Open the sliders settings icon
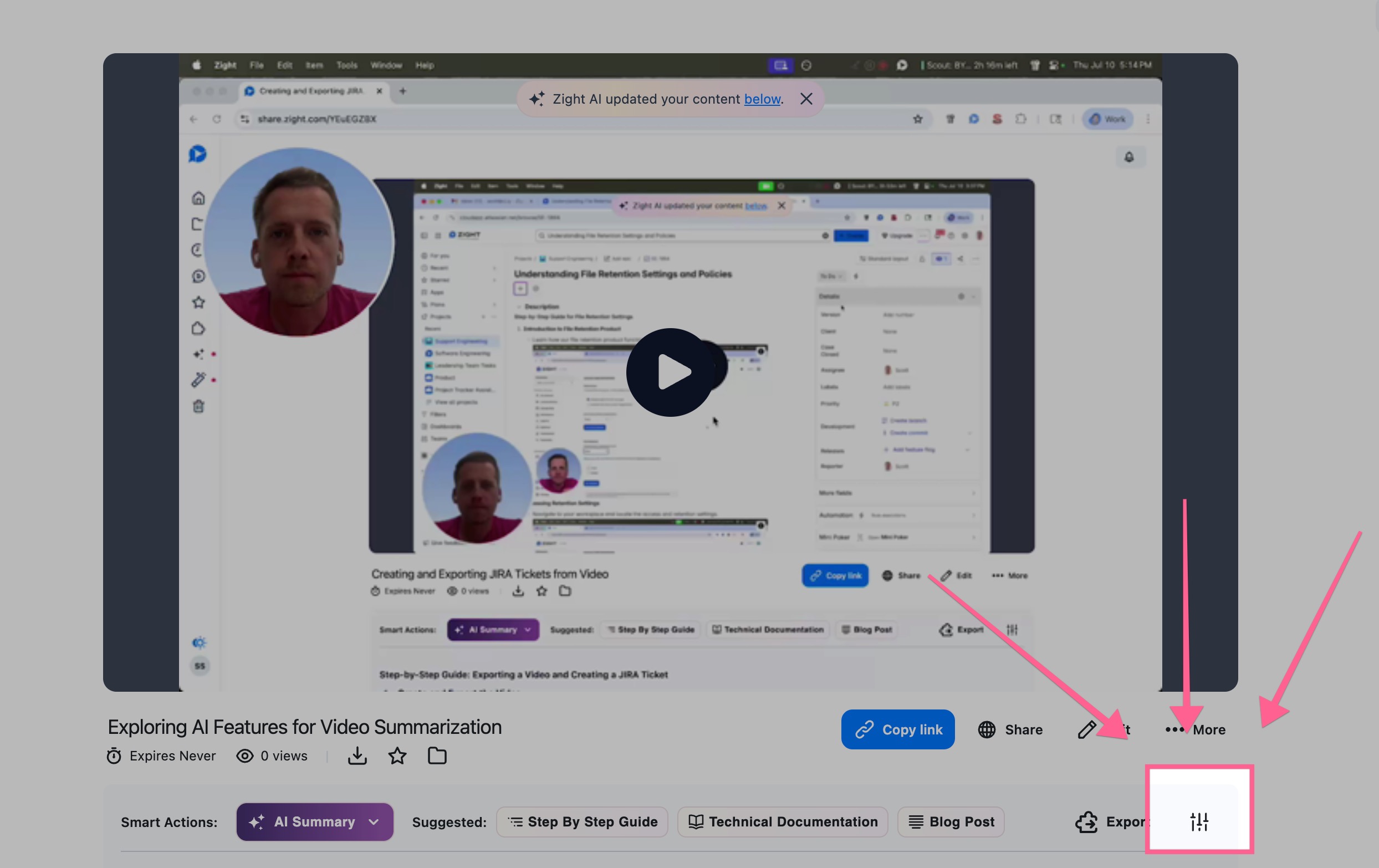This screenshot has height=868, width=1379. 1199,821
